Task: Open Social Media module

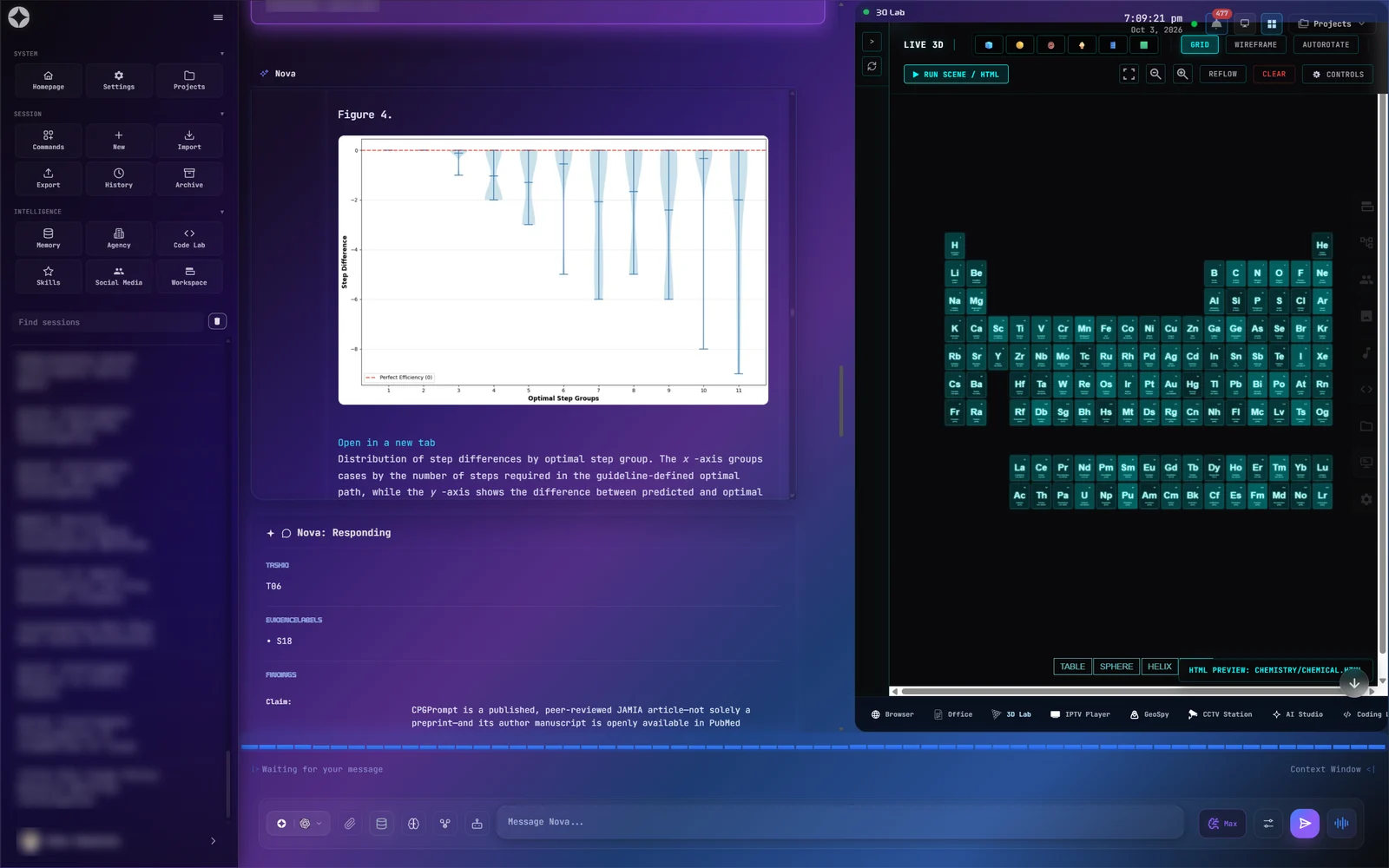Action: (x=119, y=276)
